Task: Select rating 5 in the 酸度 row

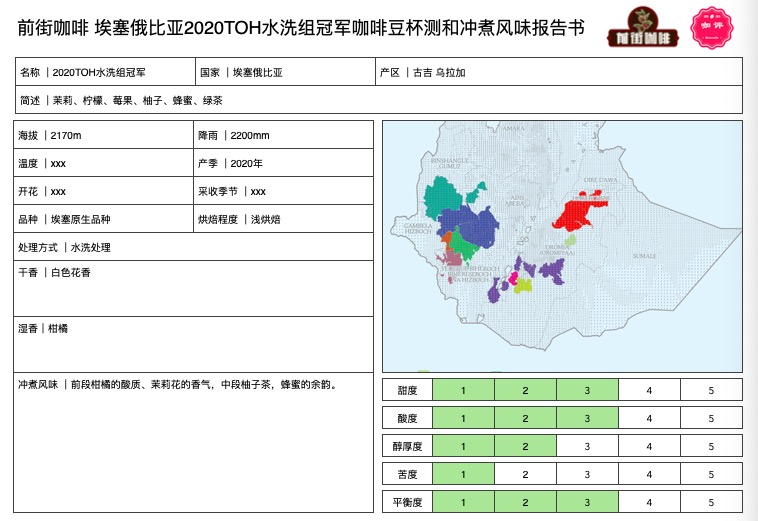Action: tap(711, 418)
